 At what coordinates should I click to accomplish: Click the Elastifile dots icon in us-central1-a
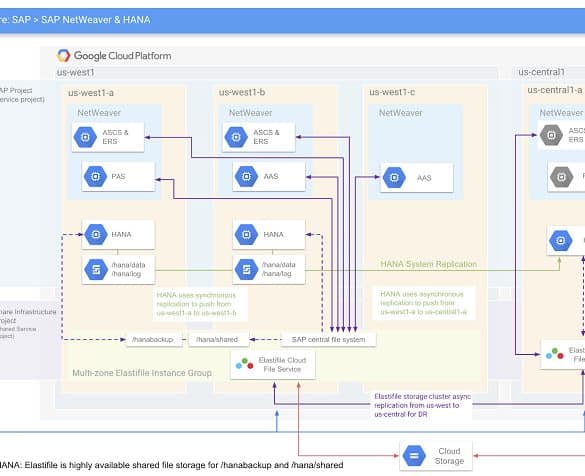pyautogui.click(x=555, y=354)
